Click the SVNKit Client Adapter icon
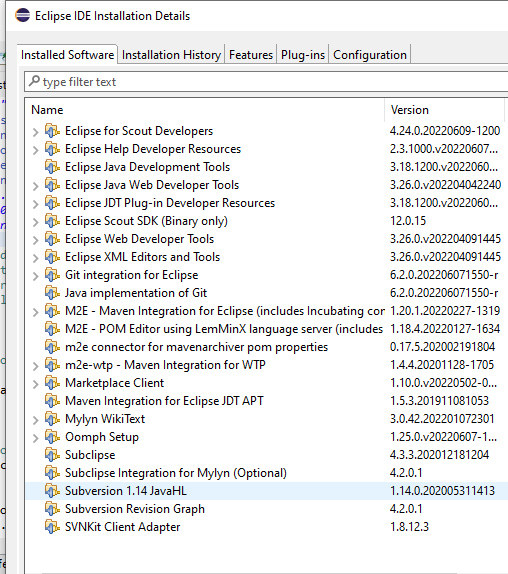Screen dimensions: 508x574 pos(52,526)
